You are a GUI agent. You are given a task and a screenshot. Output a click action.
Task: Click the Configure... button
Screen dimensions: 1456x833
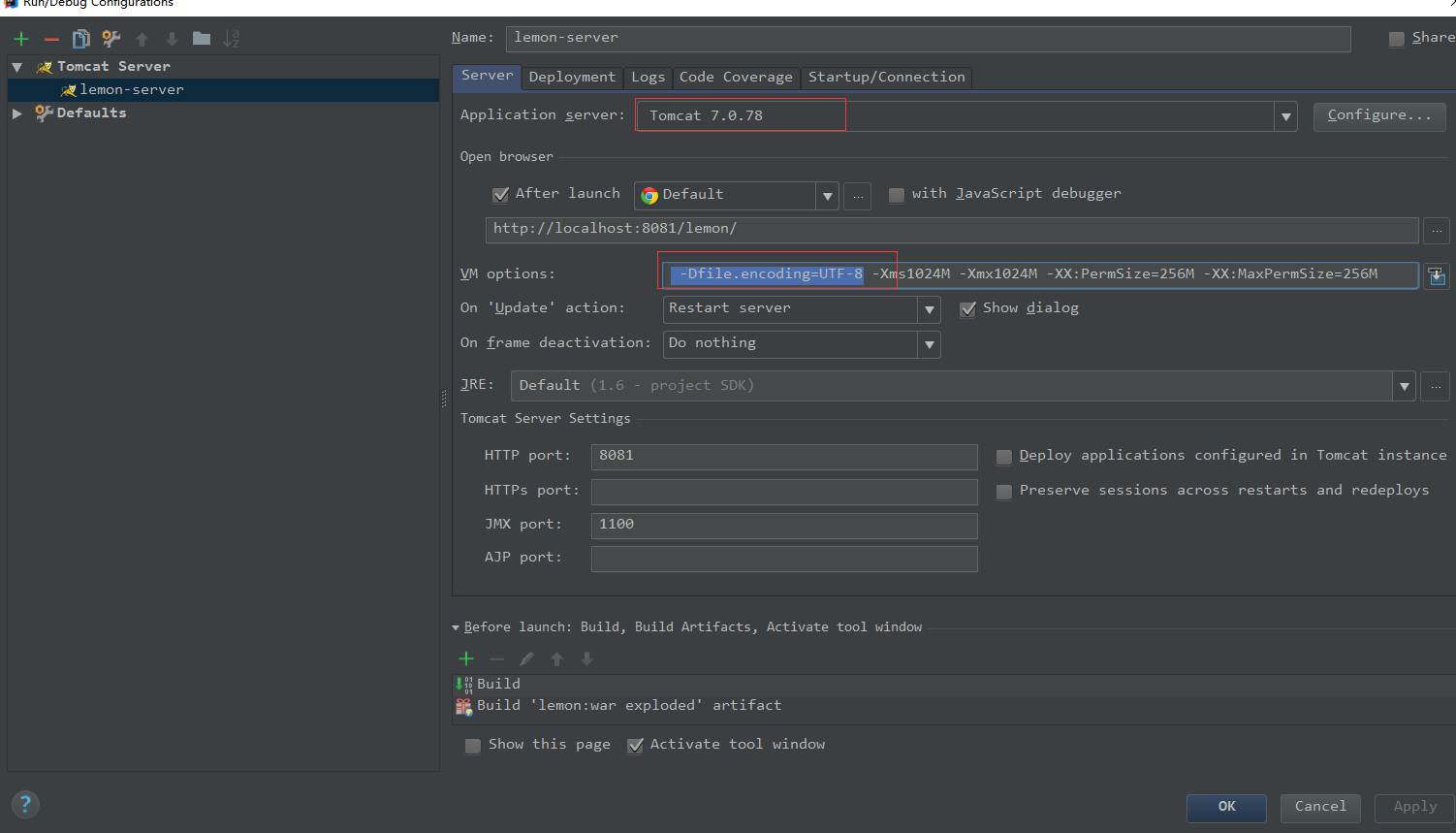[1378, 116]
